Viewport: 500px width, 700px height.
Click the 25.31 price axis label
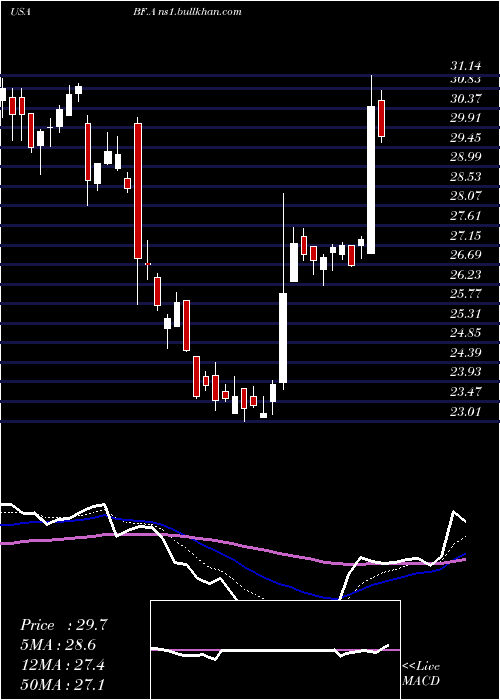pyautogui.click(x=466, y=313)
